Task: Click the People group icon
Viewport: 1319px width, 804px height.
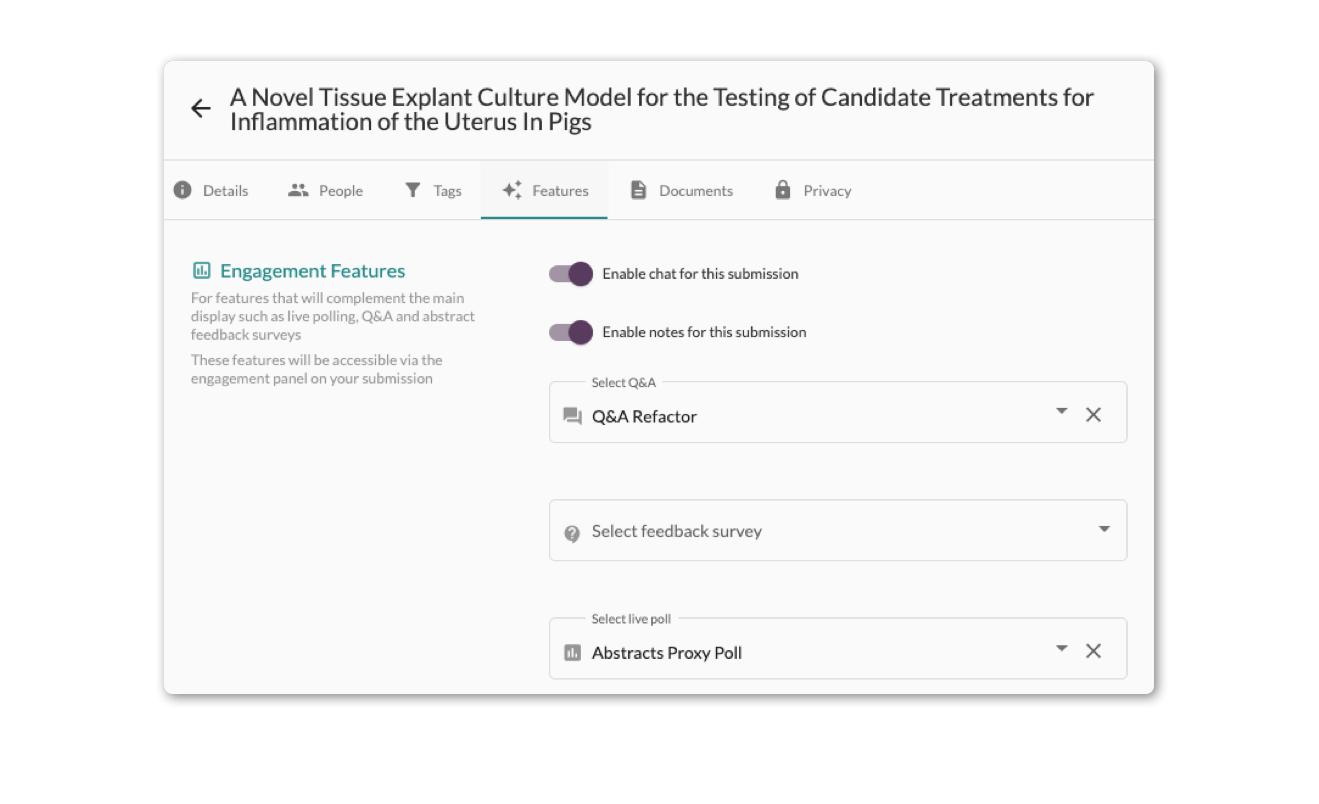Action: 298,190
